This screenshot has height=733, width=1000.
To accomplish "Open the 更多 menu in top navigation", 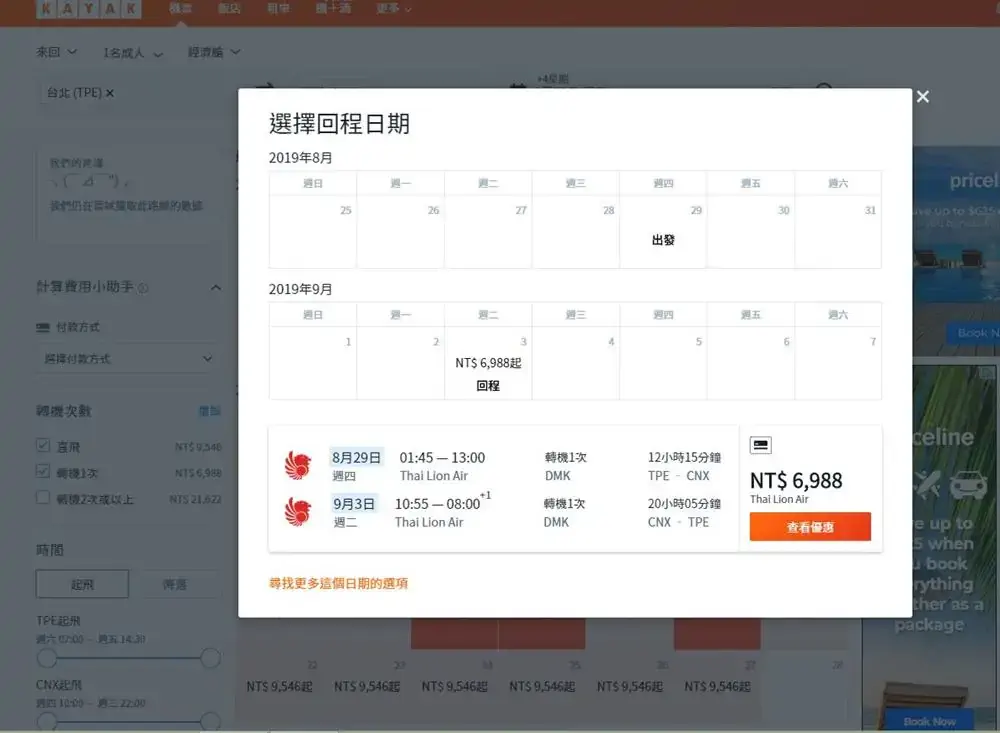I will (393, 8).
